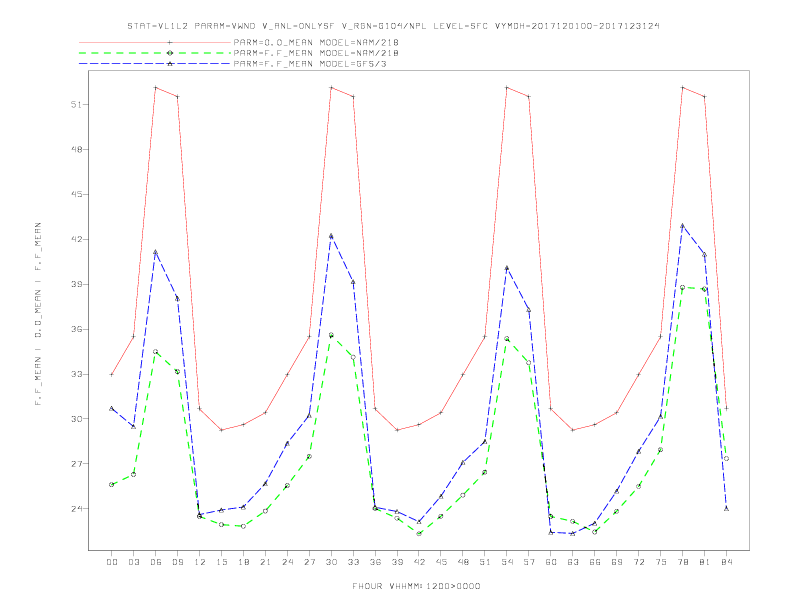
Task: Click red line plus marker at hour 00
Action: [x=112, y=374]
